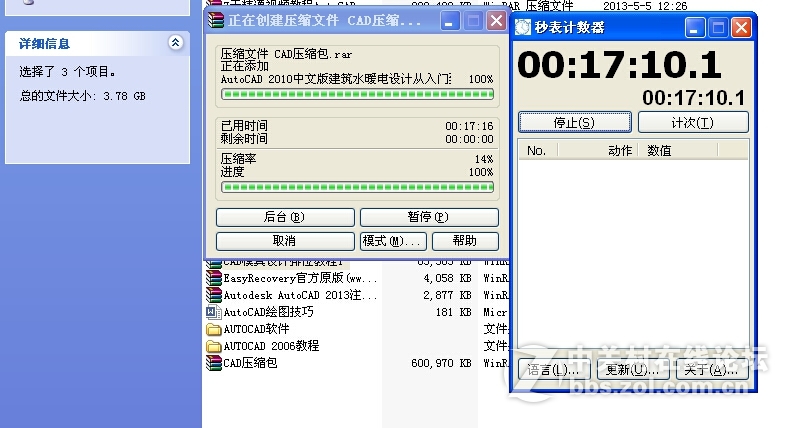This screenshot has height=428, width=793.
Task: Click the AutoCAD绘图技巧 file name
Action: coord(269,312)
